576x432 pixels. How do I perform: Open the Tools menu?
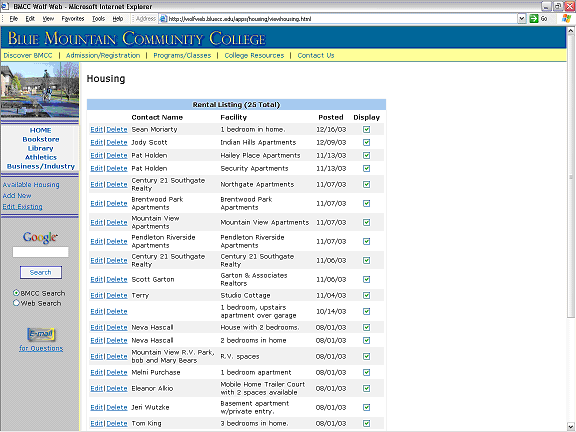point(98,18)
